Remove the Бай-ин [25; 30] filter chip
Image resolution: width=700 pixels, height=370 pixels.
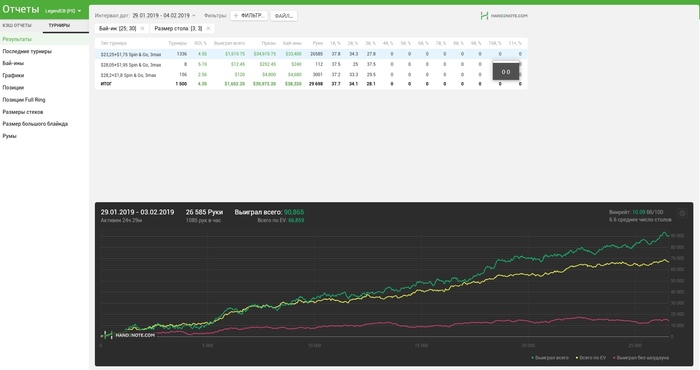click(142, 29)
